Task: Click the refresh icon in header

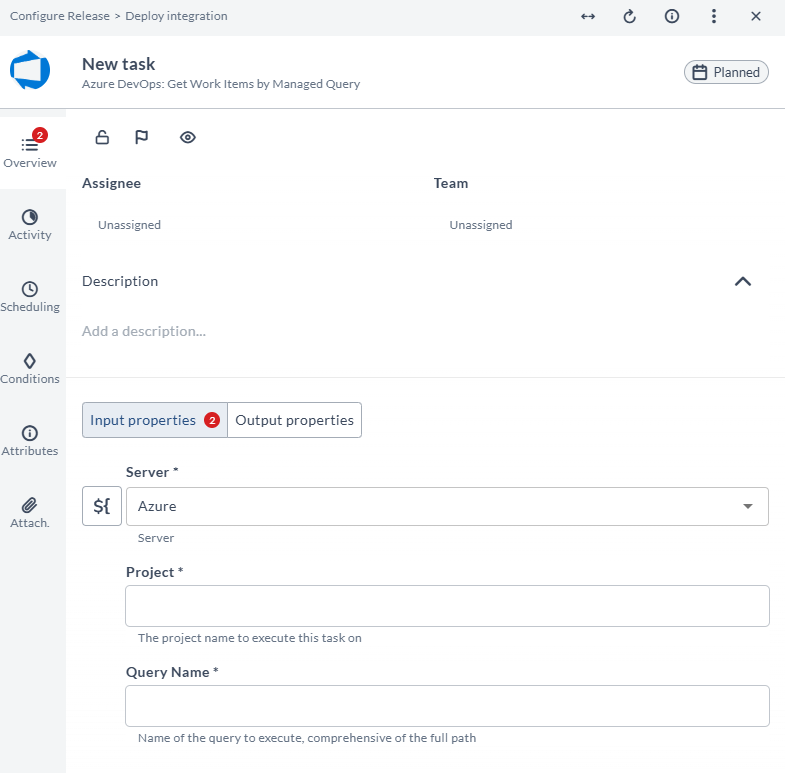Action: pos(630,17)
